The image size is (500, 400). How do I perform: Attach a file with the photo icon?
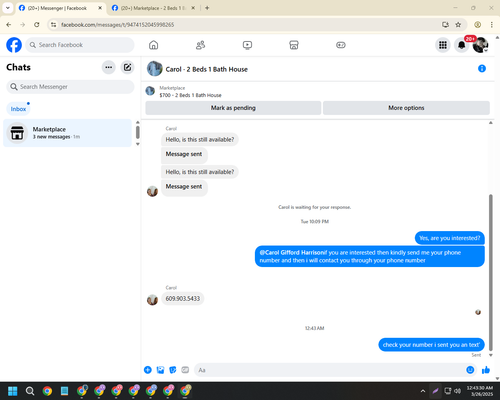pyautogui.click(x=160, y=370)
